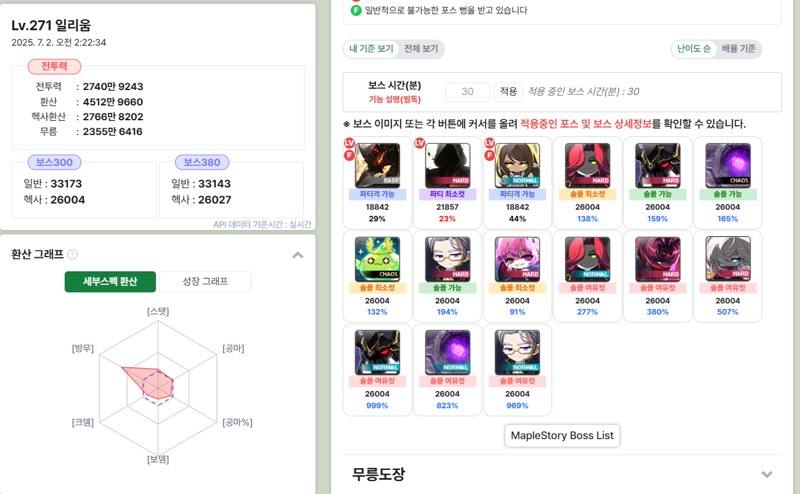Select the glasses NORMAL boss at 969%
The image size is (800, 494).
(517, 352)
